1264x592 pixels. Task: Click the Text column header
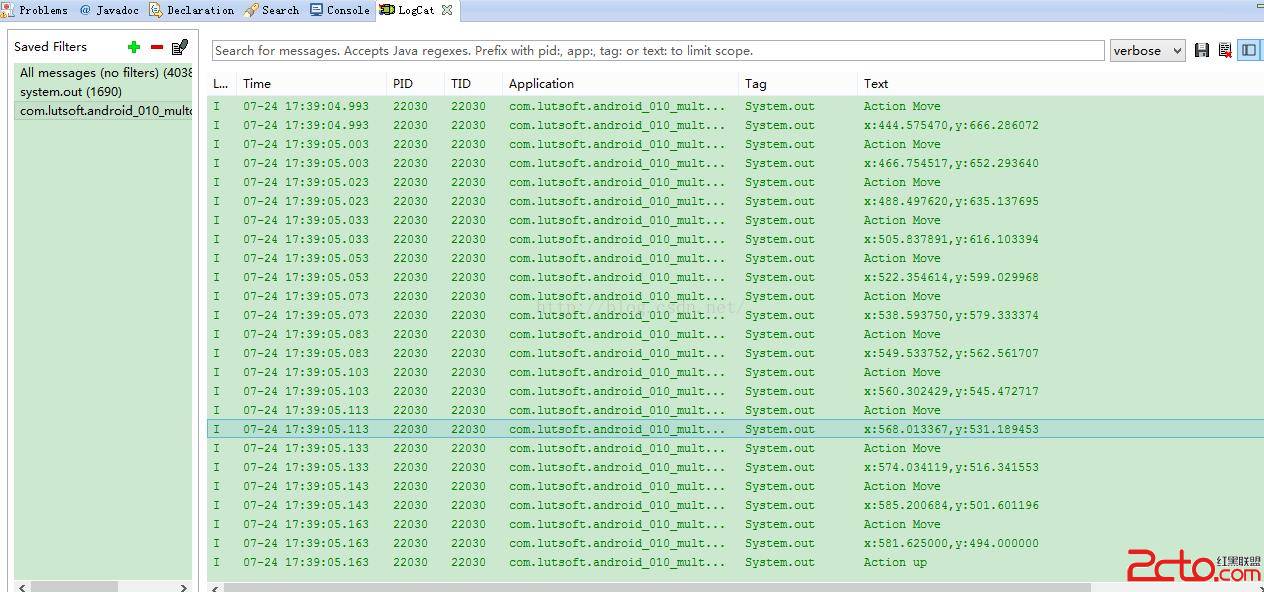pos(1060,84)
